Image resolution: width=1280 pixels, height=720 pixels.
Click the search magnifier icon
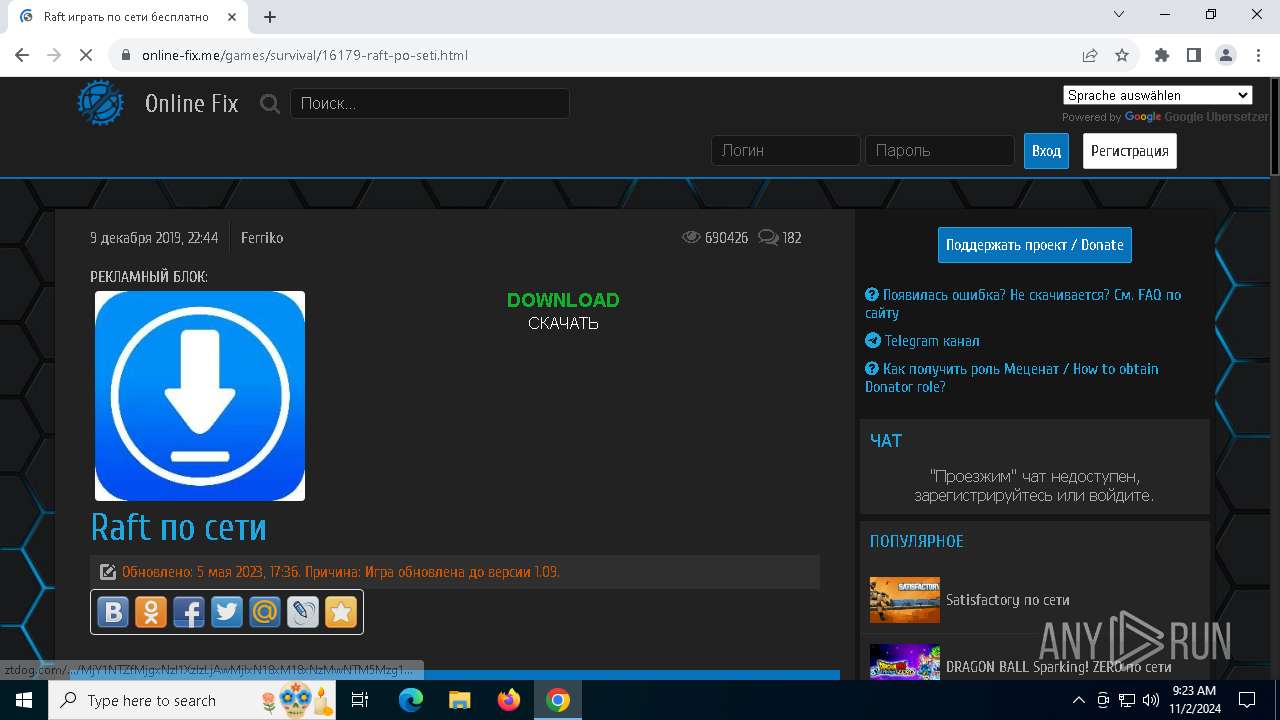pyautogui.click(x=270, y=103)
